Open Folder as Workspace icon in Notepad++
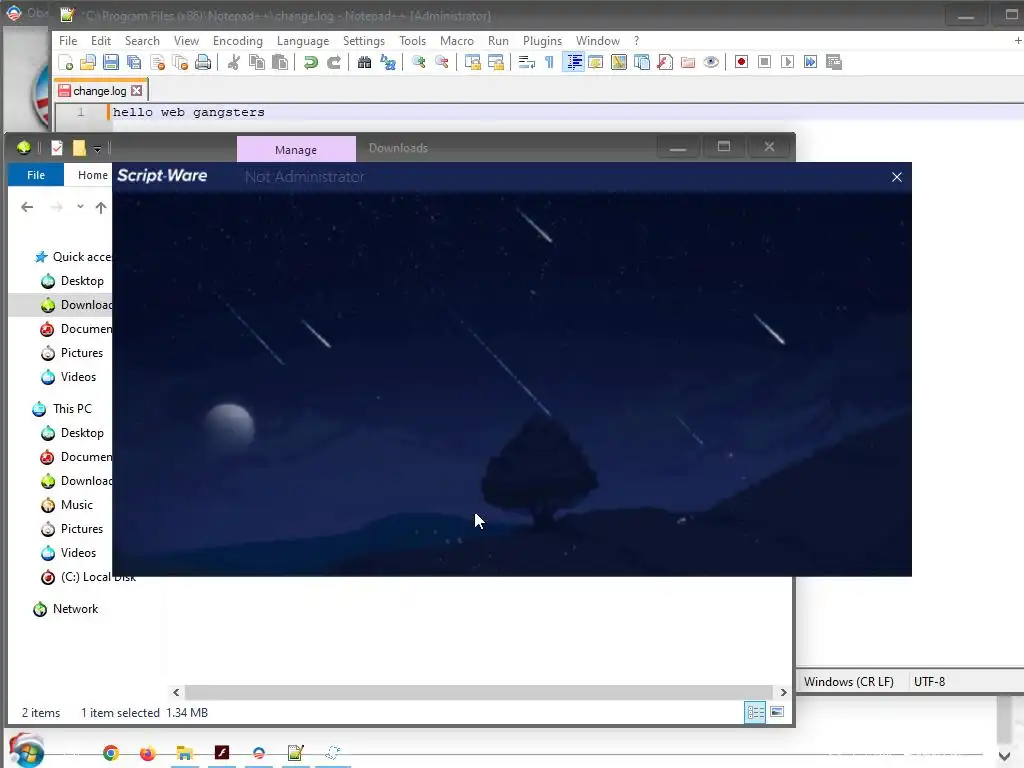Viewport: 1024px width, 768px height. coord(688,62)
